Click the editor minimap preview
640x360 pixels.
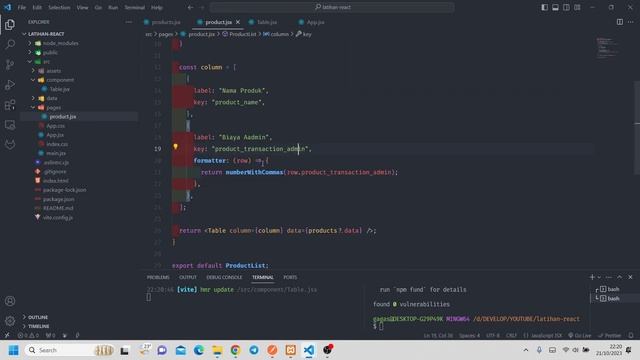click(x=608, y=48)
